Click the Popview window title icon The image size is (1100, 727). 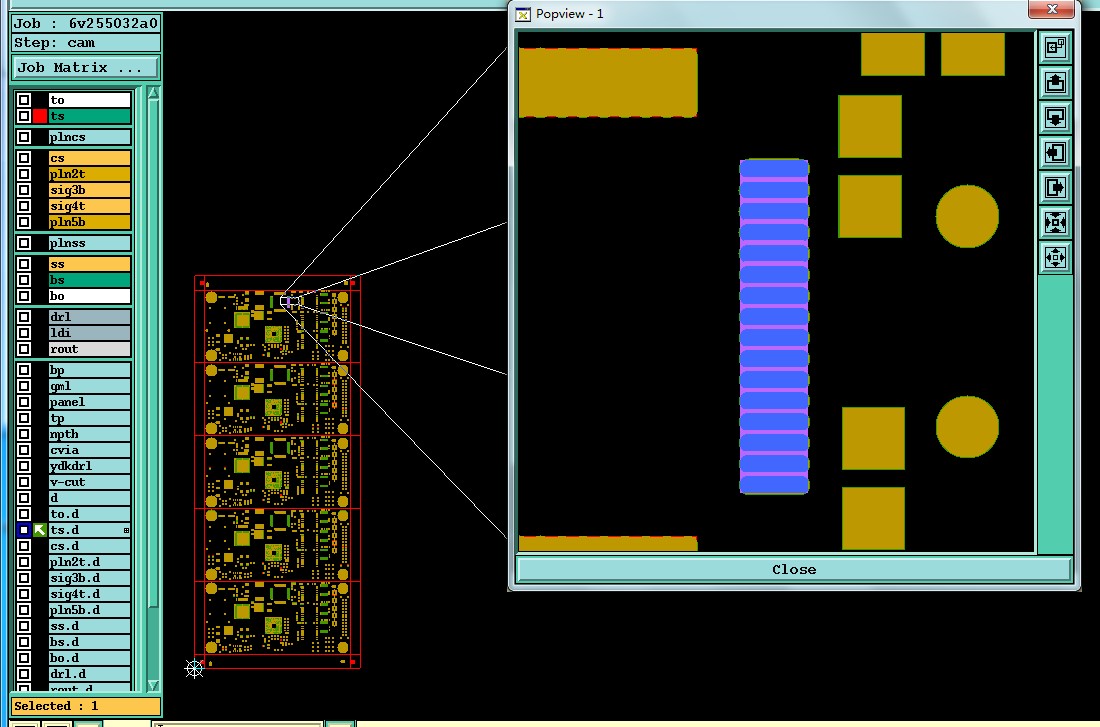pos(523,14)
